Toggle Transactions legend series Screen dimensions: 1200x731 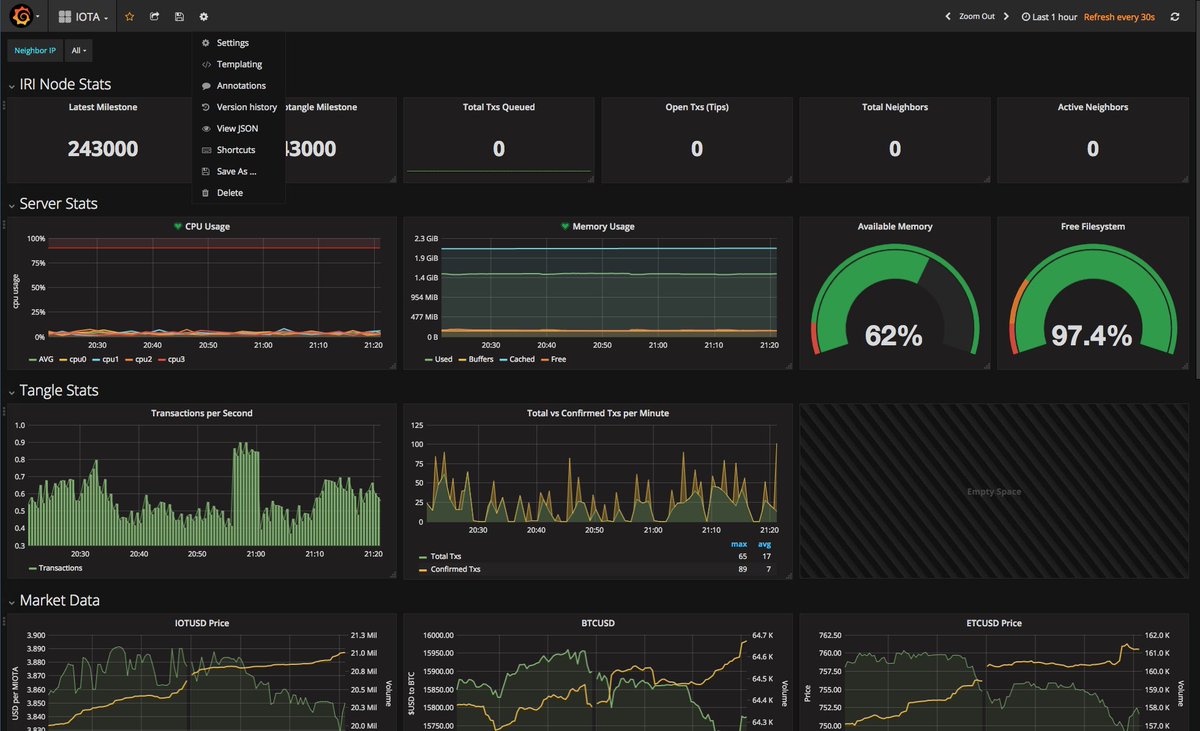pos(54,568)
